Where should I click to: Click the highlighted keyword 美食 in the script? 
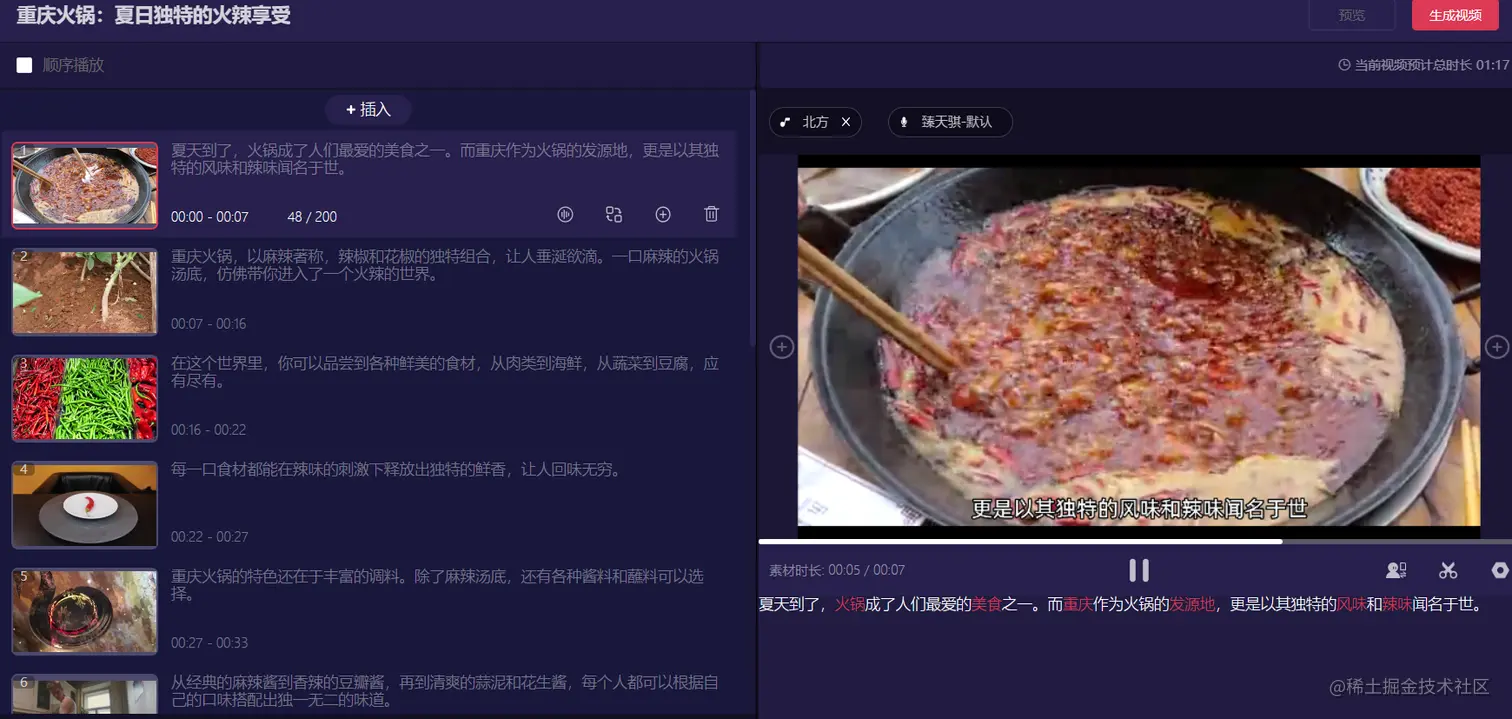click(987, 604)
